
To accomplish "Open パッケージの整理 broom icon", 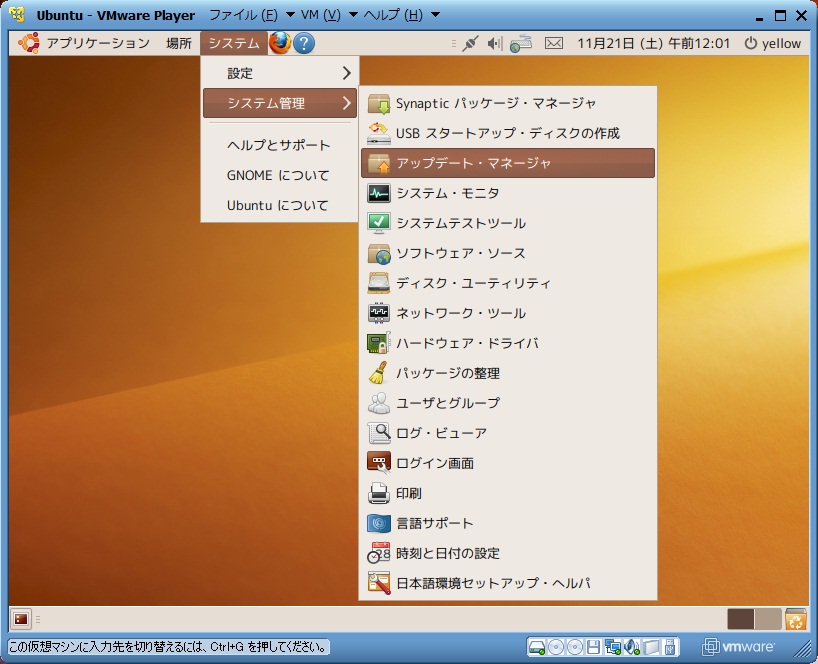I will point(379,373).
